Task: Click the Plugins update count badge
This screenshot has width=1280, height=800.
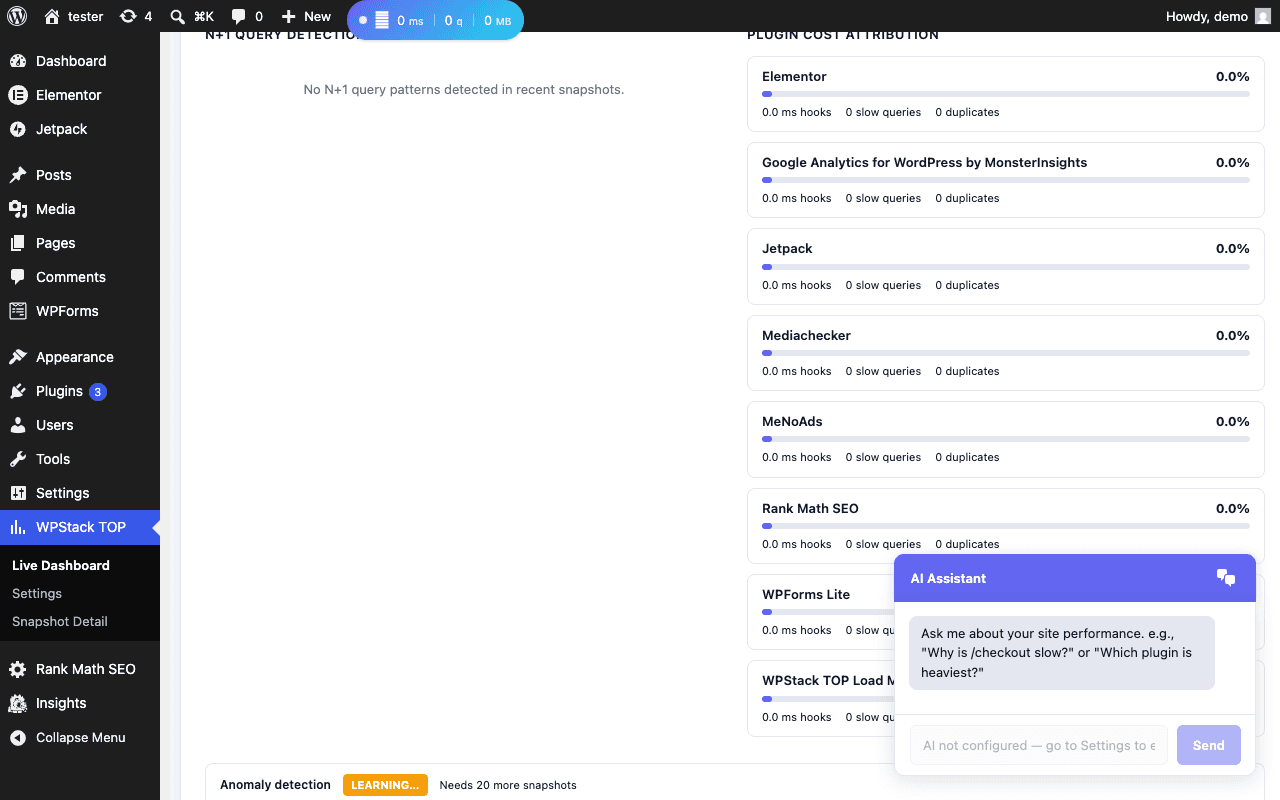Action: (98, 392)
